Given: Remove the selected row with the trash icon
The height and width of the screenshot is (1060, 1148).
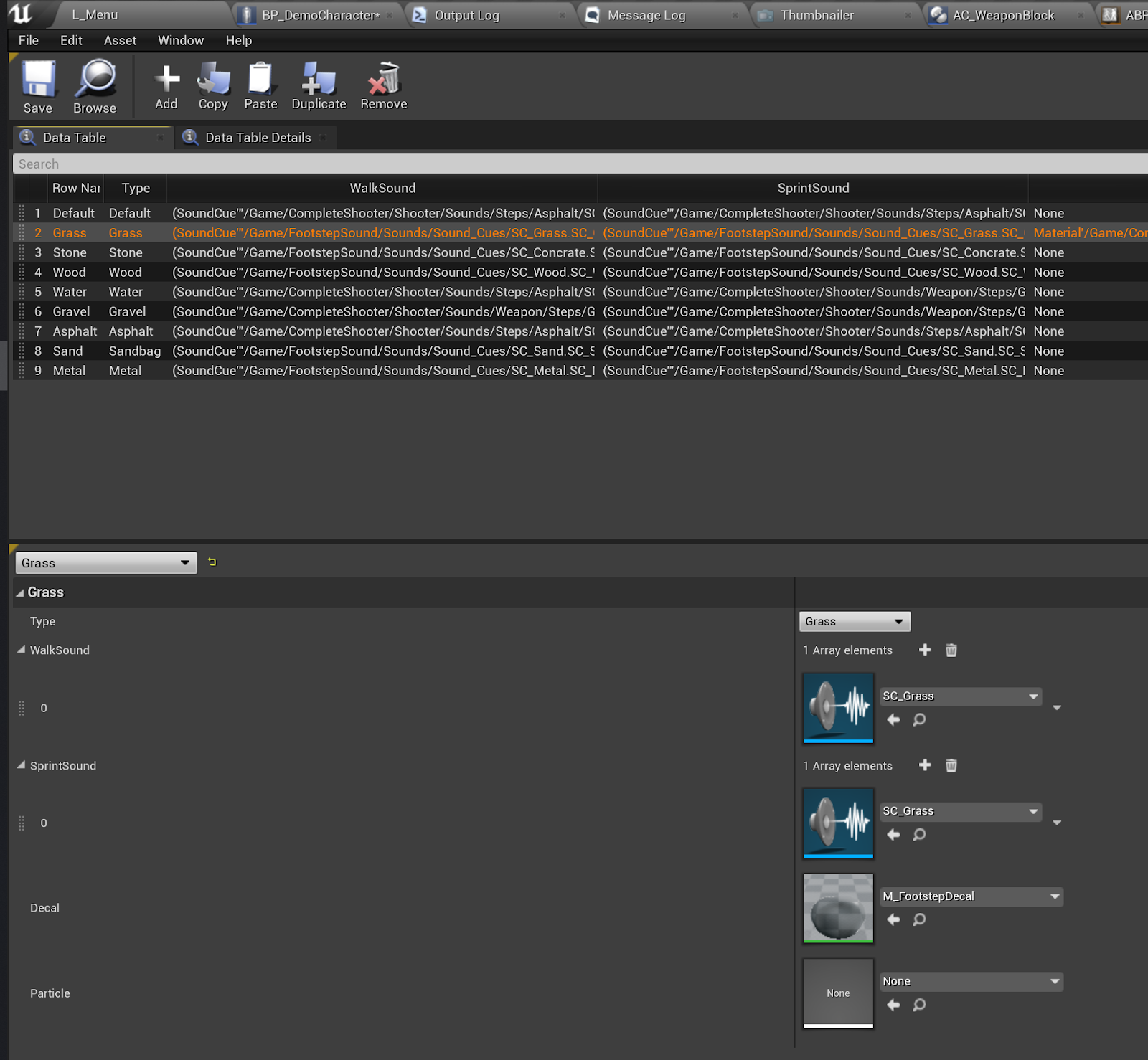Looking at the screenshot, I should 384,87.
